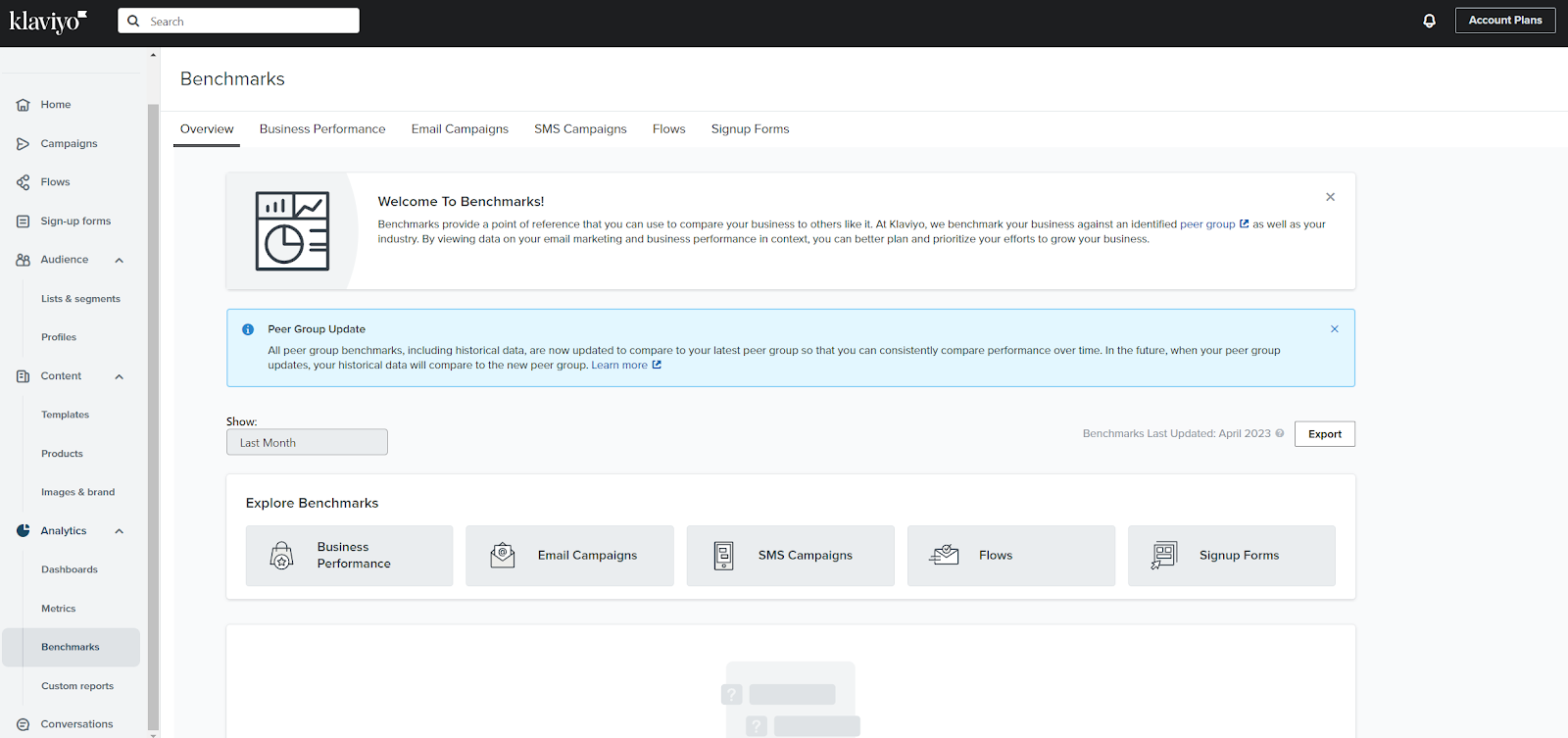Click the Campaigns paper-plane icon
This screenshot has width=1568, height=738.
(24, 144)
